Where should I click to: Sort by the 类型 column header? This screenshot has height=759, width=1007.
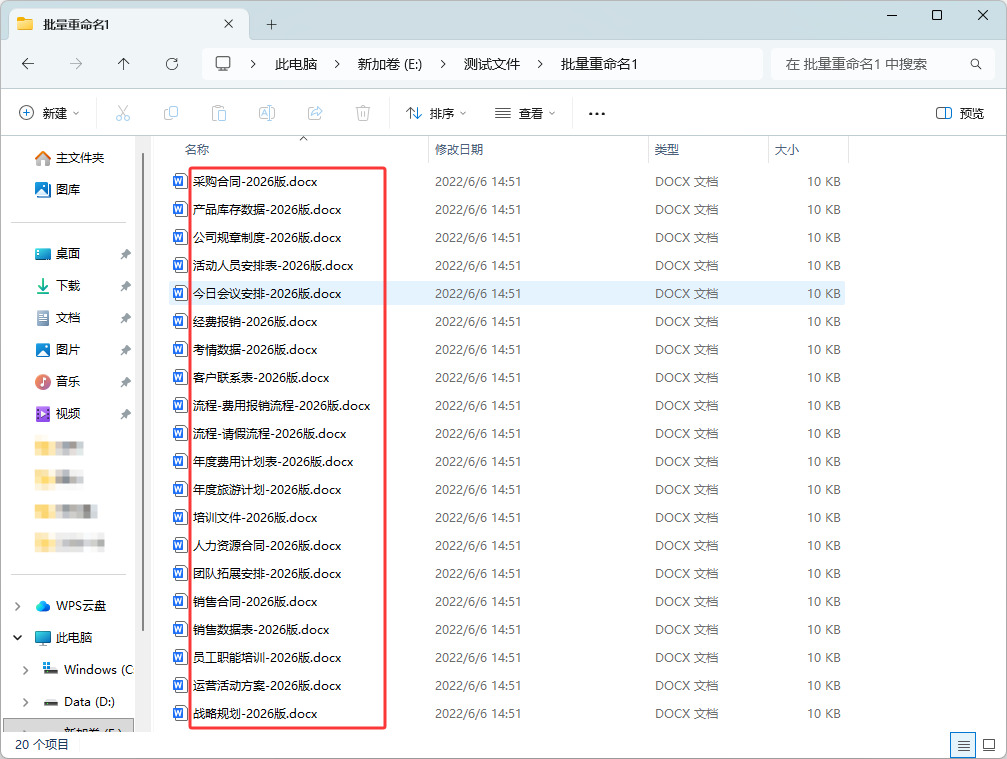click(x=667, y=150)
